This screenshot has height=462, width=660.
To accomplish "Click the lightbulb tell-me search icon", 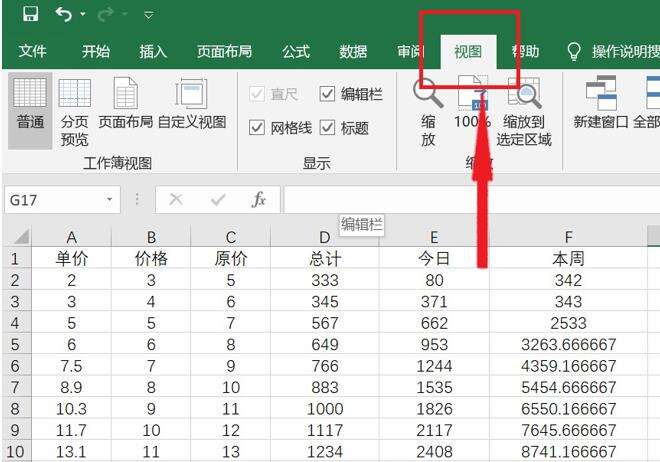I will (574, 51).
